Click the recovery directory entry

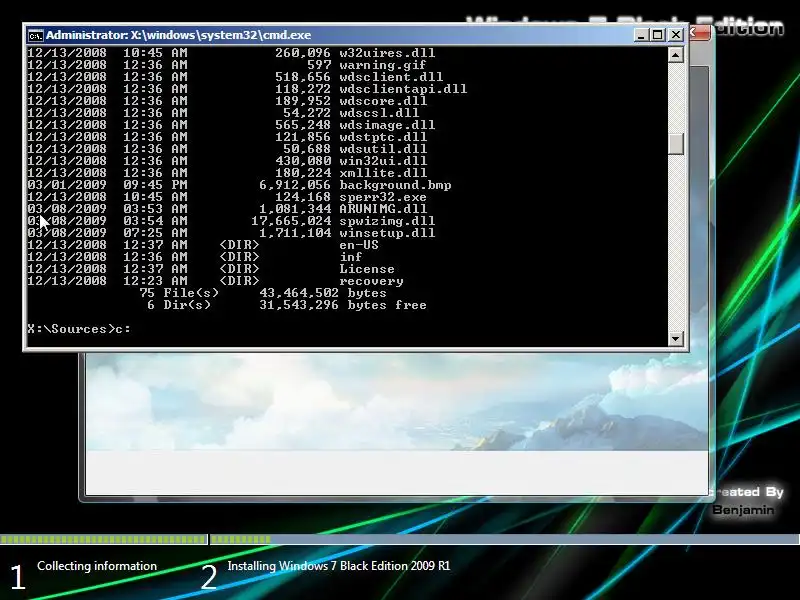[x=371, y=281]
